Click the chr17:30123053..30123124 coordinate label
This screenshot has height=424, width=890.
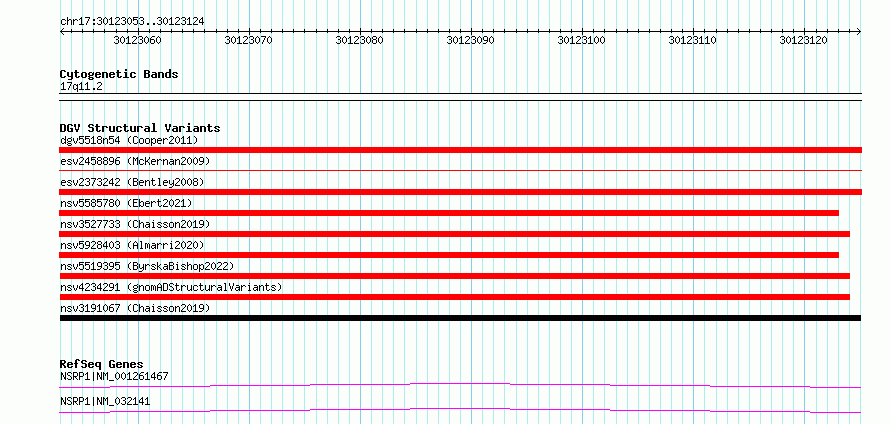pos(132,22)
